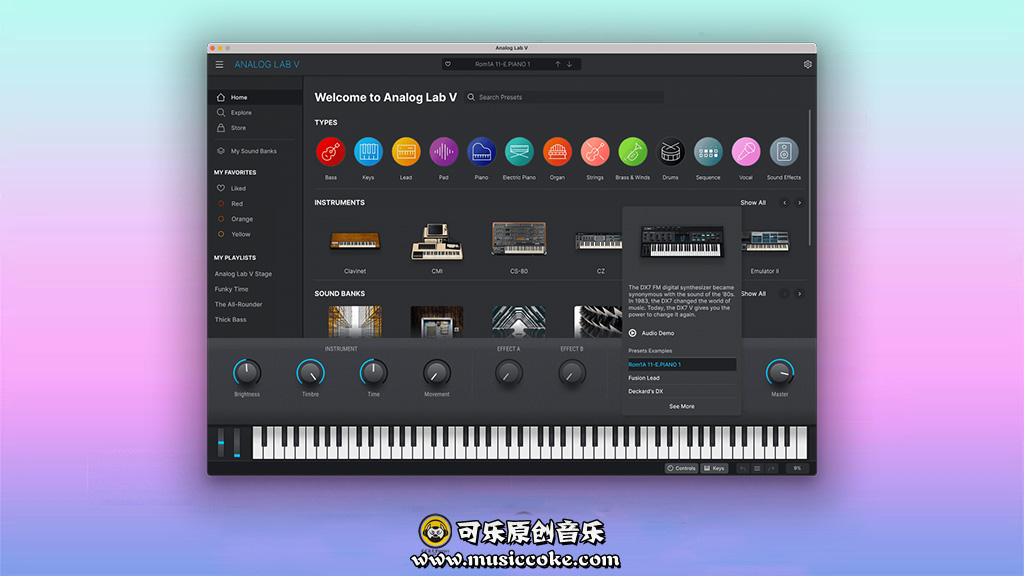This screenshot has width=1024, height=576.
Task: Click the Movement knob
Action: tap(436, 373)
